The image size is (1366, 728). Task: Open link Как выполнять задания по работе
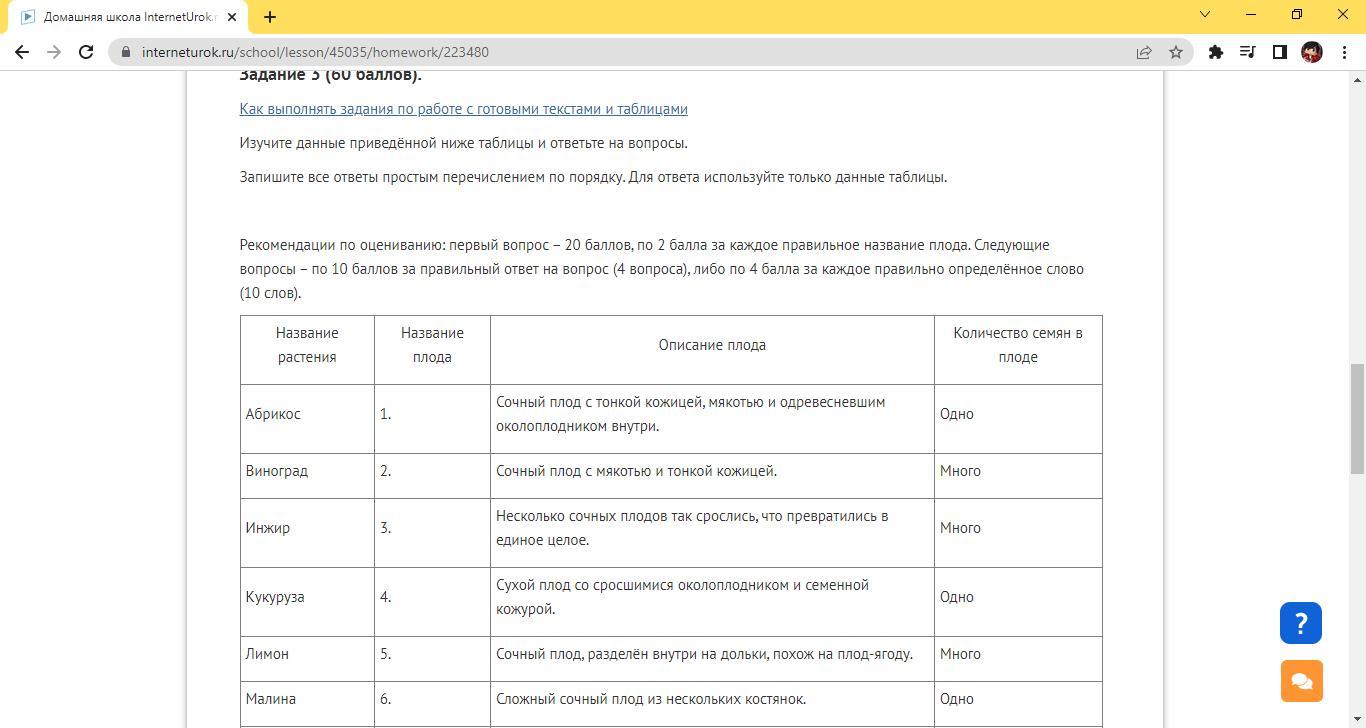(x=463, y=109)
